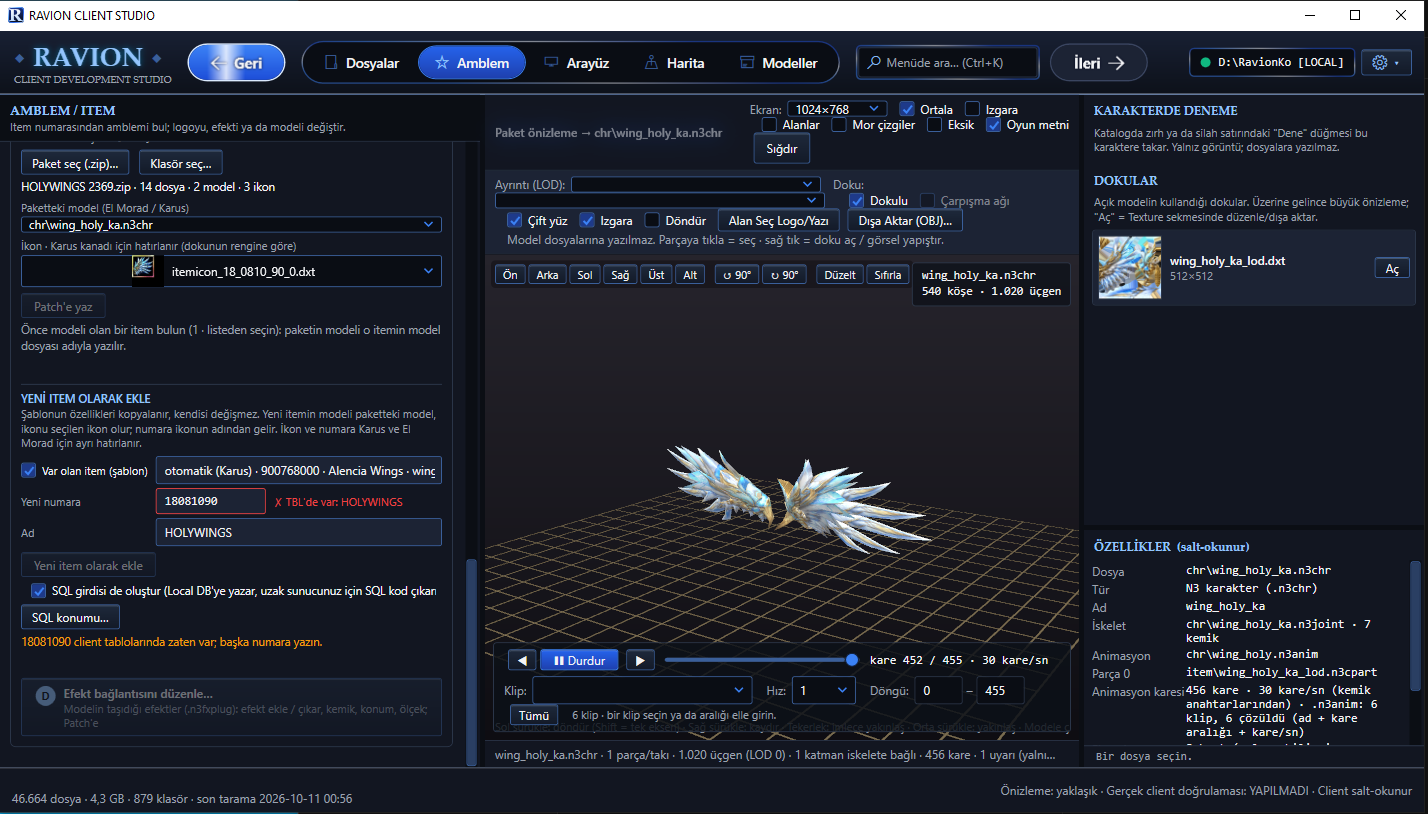The width and height of the screenshot is (1428, 814).
Task: Open the package model dropdown chr\wing_holy_ka.n3chr
Action: pyautogui.click(x=231, y=224)
